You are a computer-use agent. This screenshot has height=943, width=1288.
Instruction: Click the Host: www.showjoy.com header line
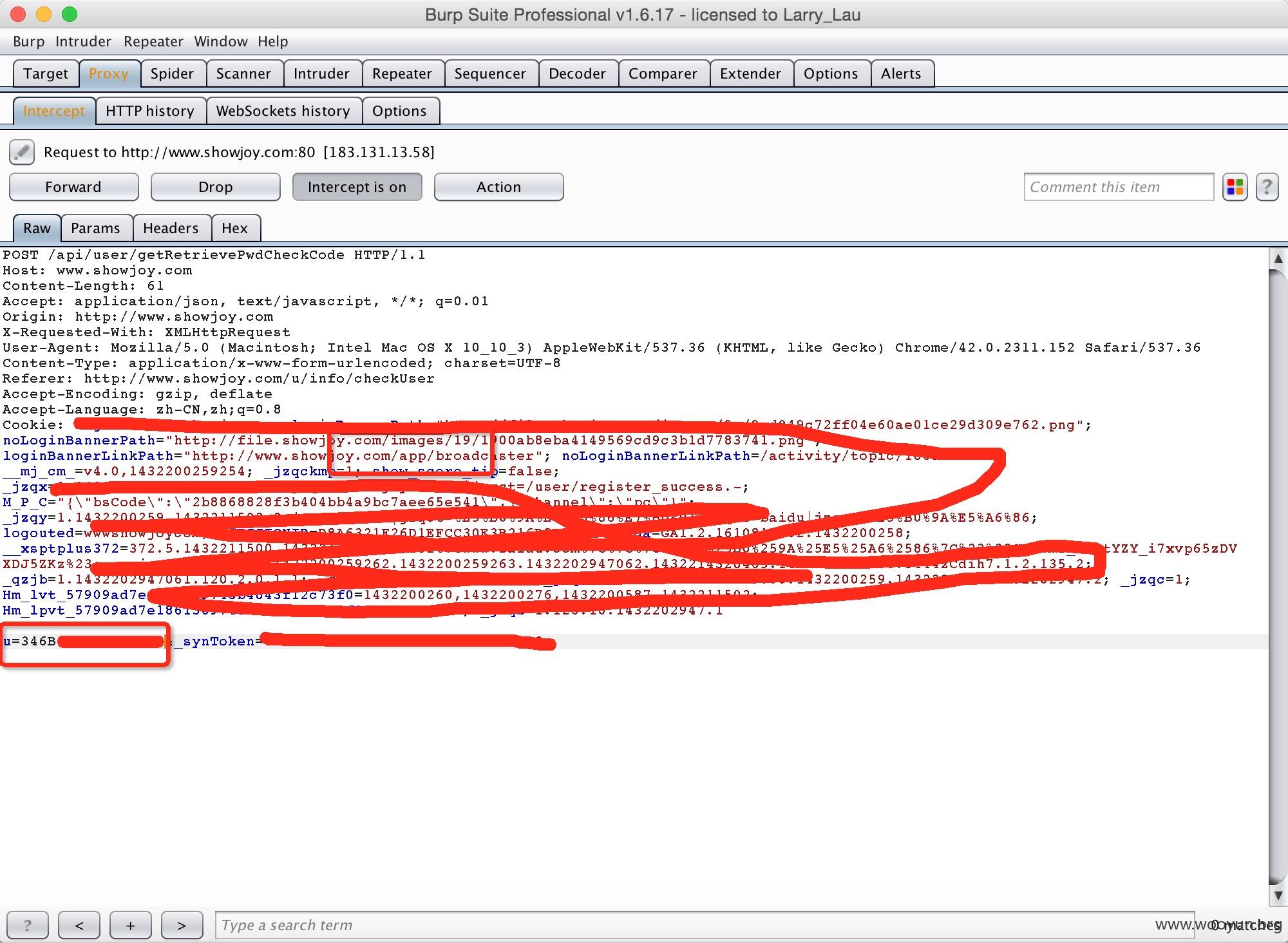[97, 271]
